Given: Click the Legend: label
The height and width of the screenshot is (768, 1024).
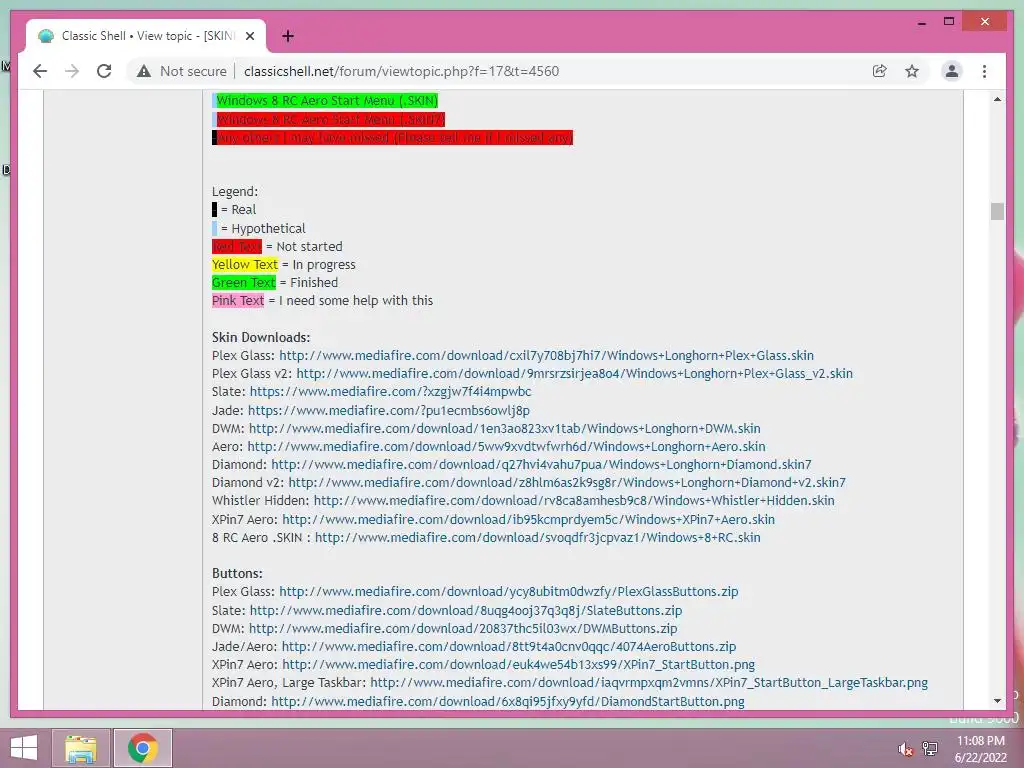Looking at the screenshot, I should point(235,191).
